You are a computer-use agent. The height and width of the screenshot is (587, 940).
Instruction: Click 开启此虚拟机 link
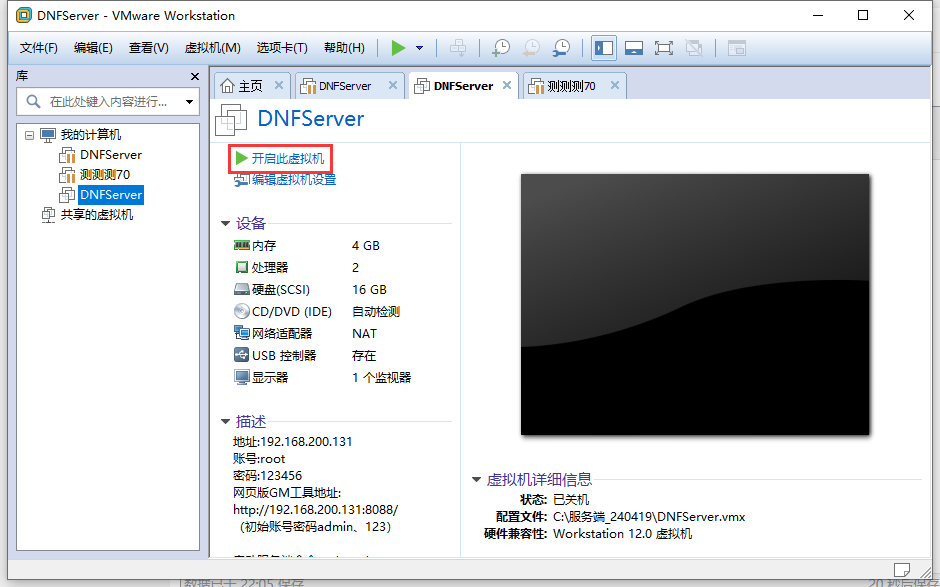pos(287,158)
